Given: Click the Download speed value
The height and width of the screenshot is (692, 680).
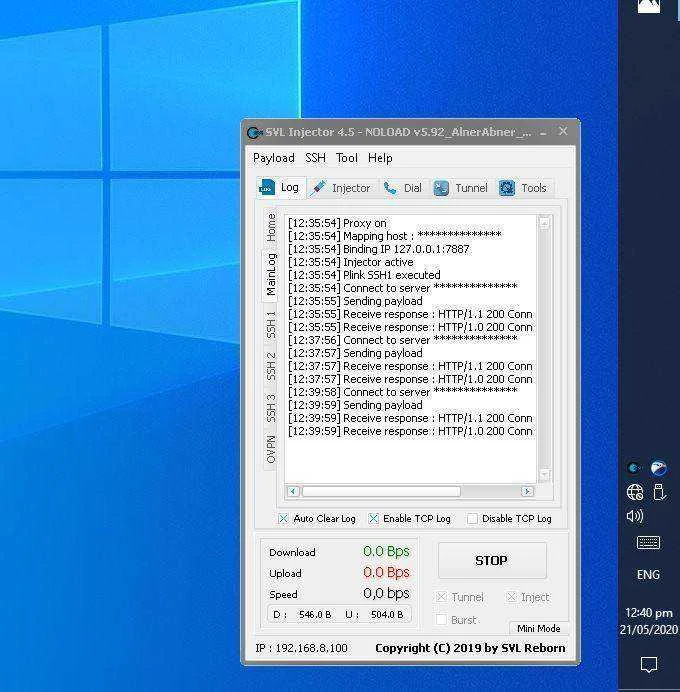Looking at the screenshot, I should (386, 552).
